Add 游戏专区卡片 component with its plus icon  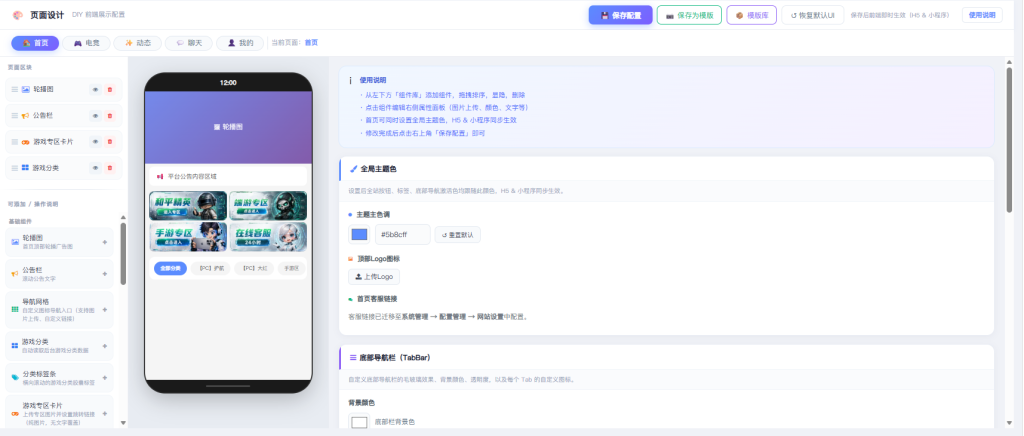pos(104,414)
